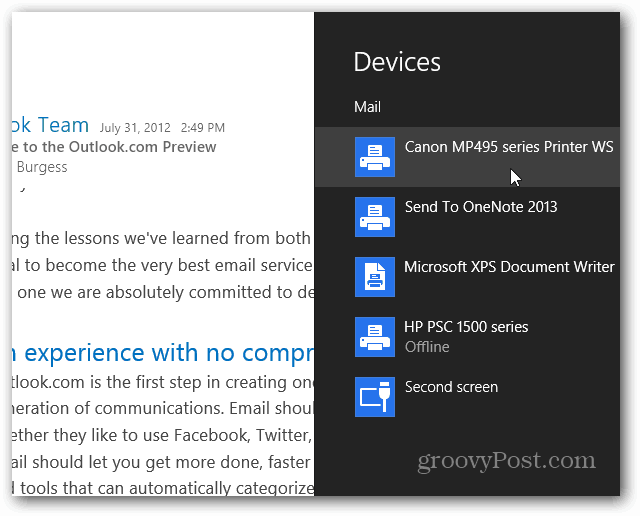Click the Offline status under HP PSC

(427, 347)
